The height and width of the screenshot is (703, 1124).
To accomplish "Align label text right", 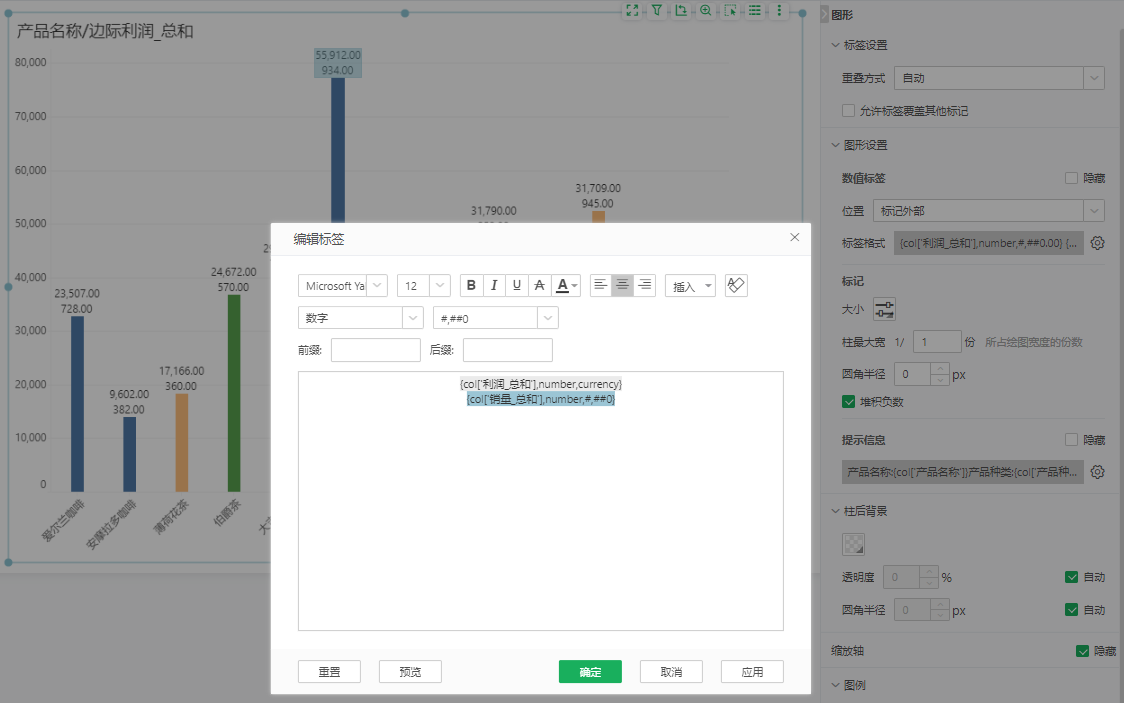I will click(644, 285).
